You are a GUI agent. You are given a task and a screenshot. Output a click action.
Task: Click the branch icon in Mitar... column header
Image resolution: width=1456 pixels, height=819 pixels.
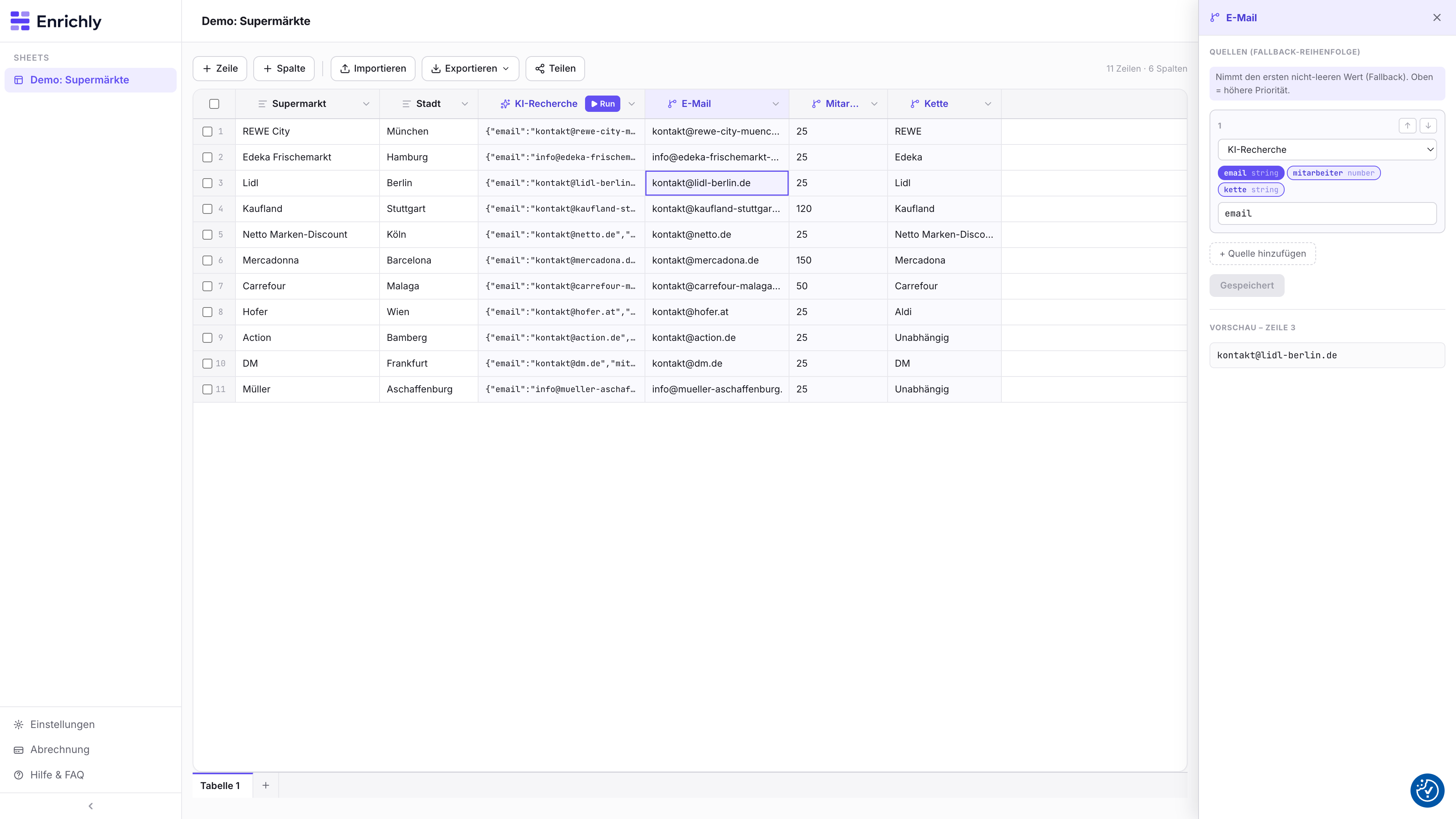click(x=816, y=104)
